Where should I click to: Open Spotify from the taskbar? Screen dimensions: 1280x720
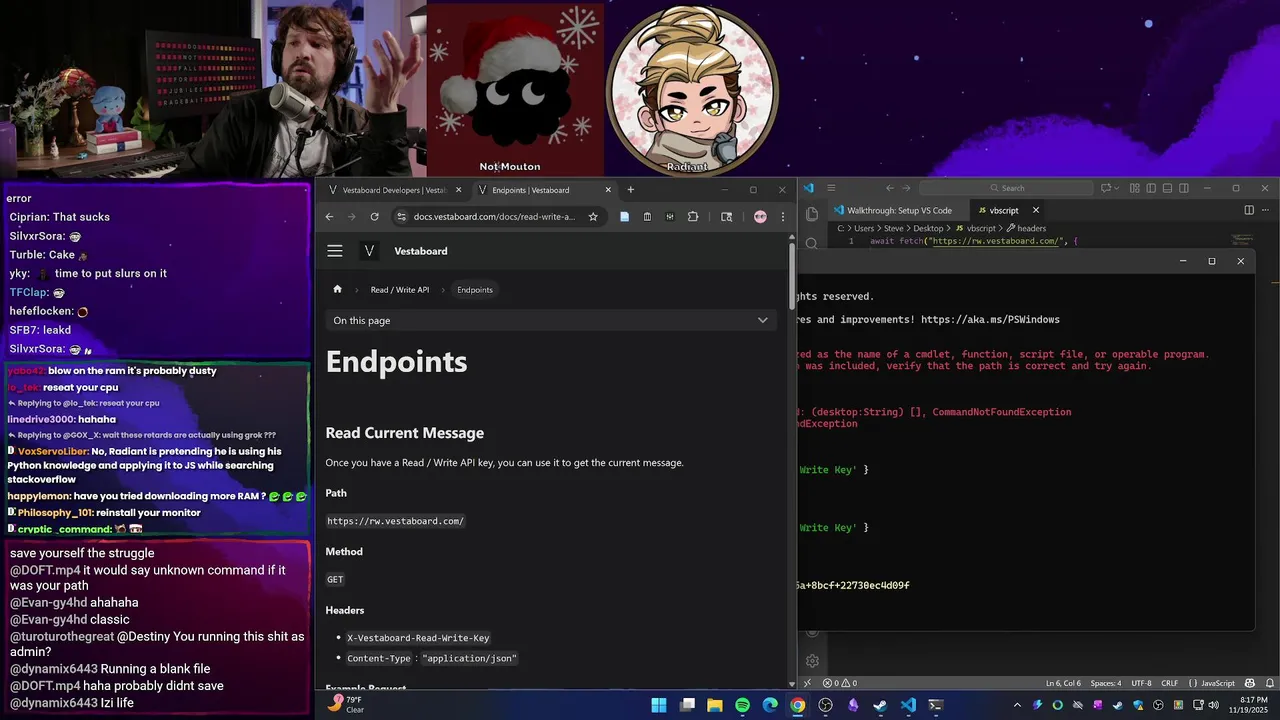pyautogui.click(x=742, y=705)
